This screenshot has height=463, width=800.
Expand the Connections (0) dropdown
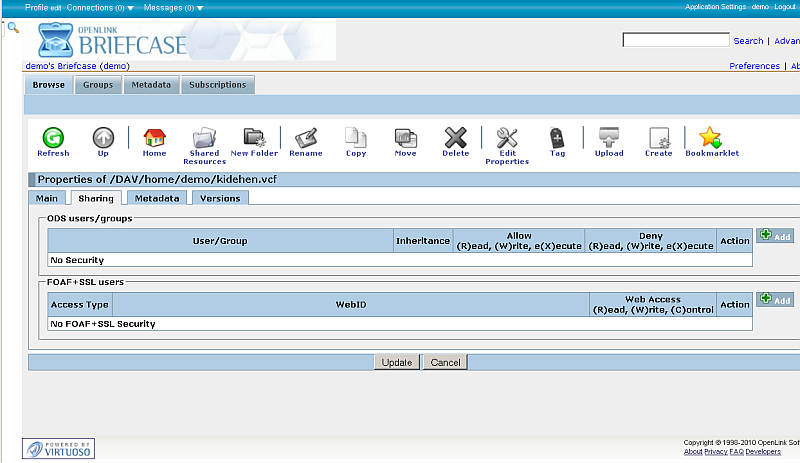coord(100,8)
